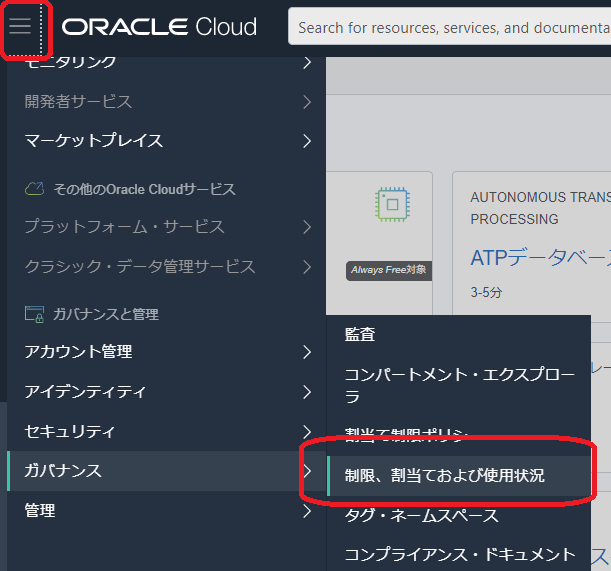Expand the アイデンティティ submenu chevron

[307, 392]
